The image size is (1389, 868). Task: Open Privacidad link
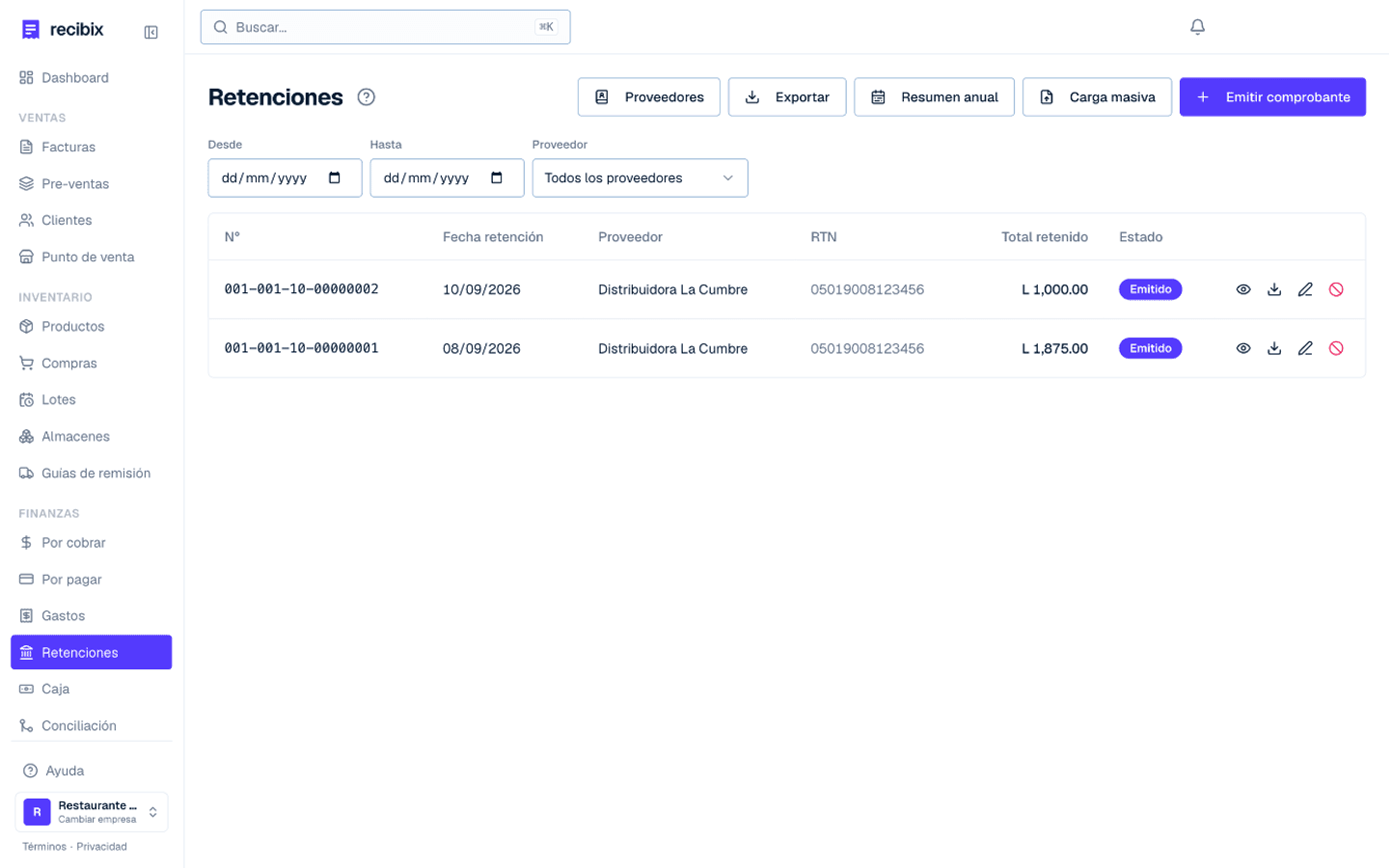pyautogui.click(x=102, y=847)
